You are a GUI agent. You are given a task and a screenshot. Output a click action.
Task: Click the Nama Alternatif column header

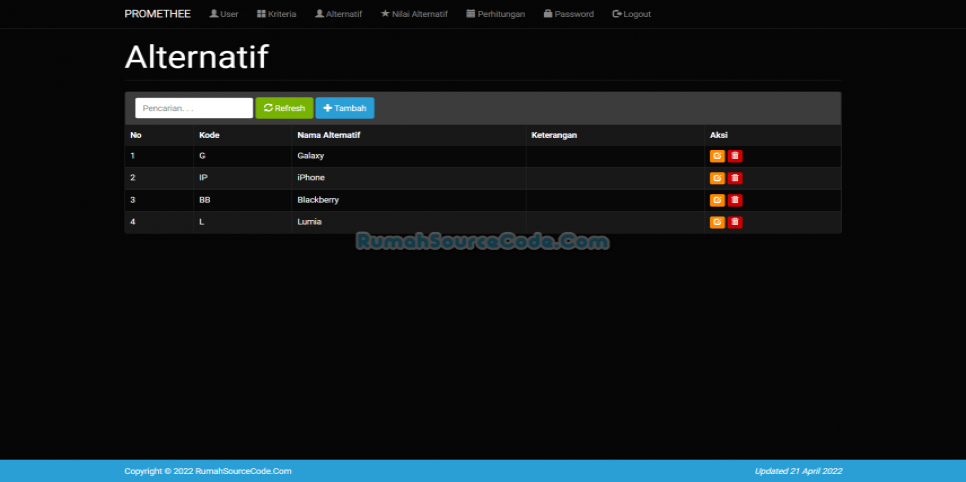[x=328, y=135]
